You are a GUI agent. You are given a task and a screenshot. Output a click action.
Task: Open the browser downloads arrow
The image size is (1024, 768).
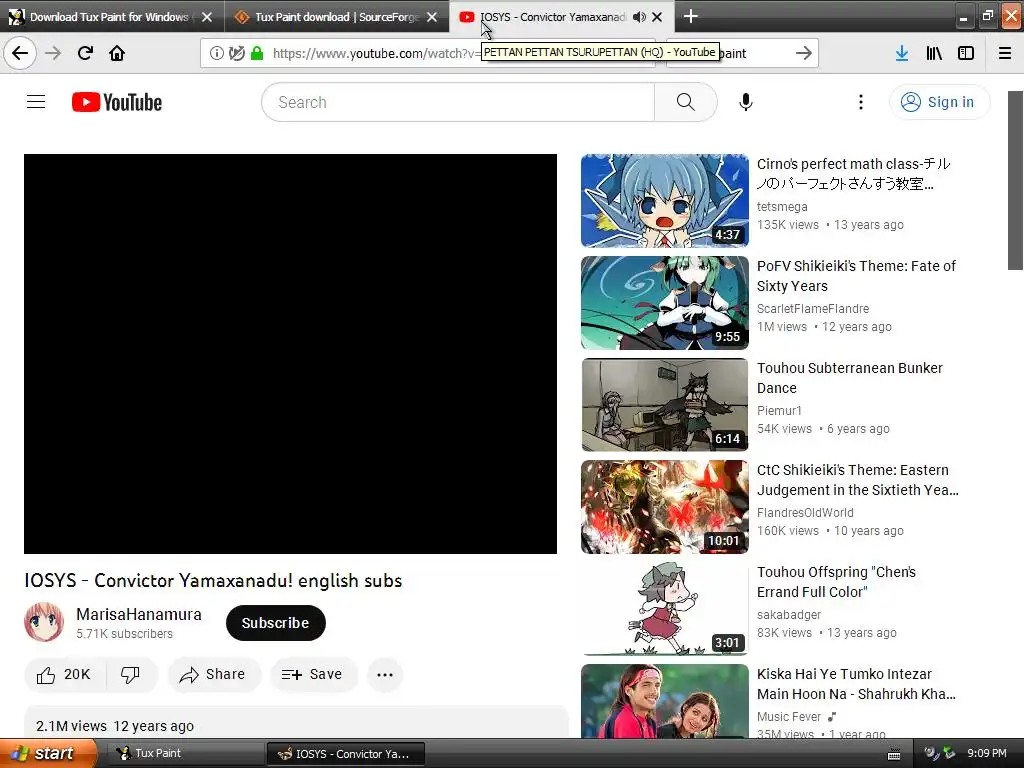pyautogui.click(x=902, y=53)
